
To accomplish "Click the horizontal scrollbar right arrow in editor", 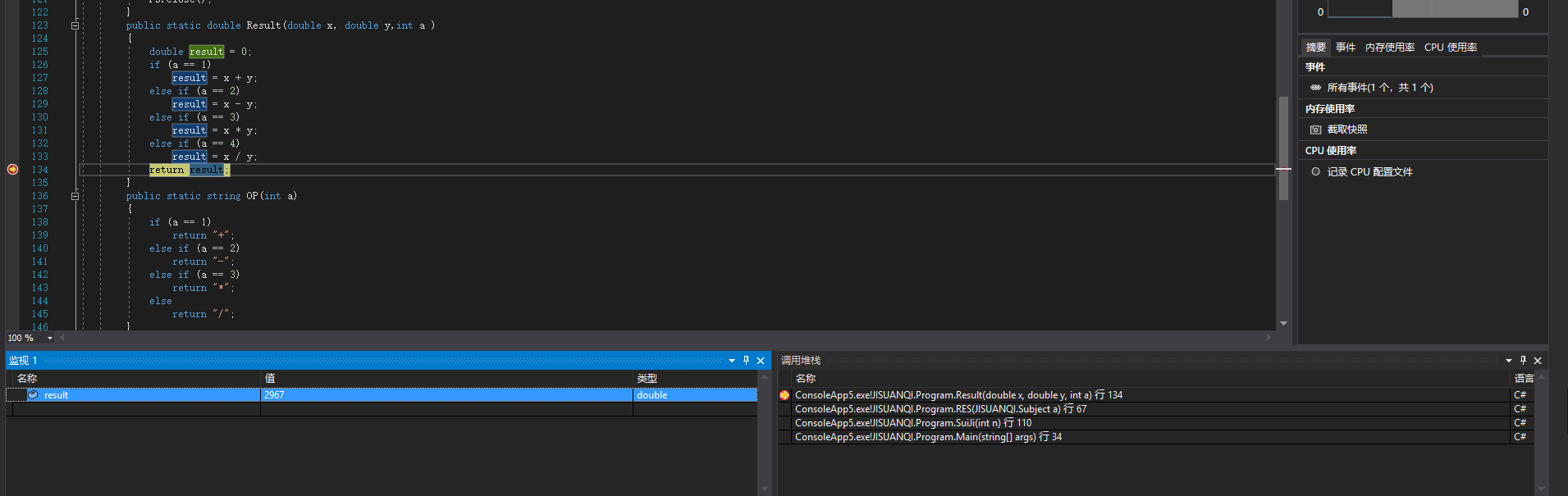I will 1269,338.
